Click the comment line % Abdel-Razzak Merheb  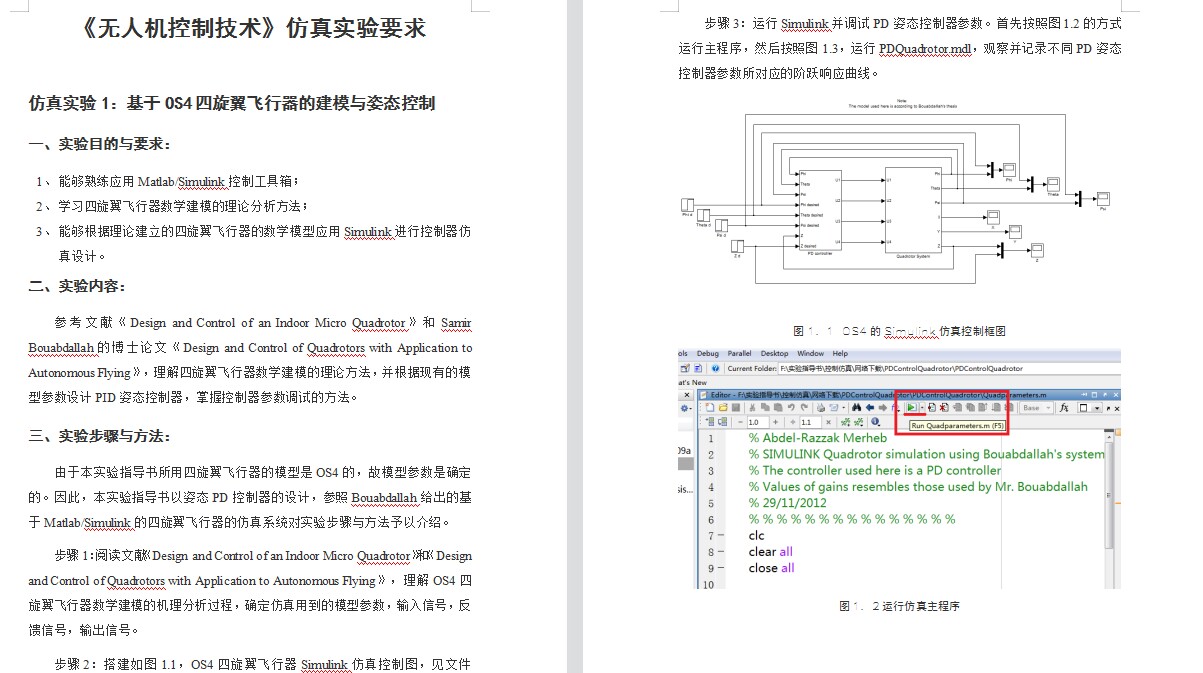coord(817,438)
